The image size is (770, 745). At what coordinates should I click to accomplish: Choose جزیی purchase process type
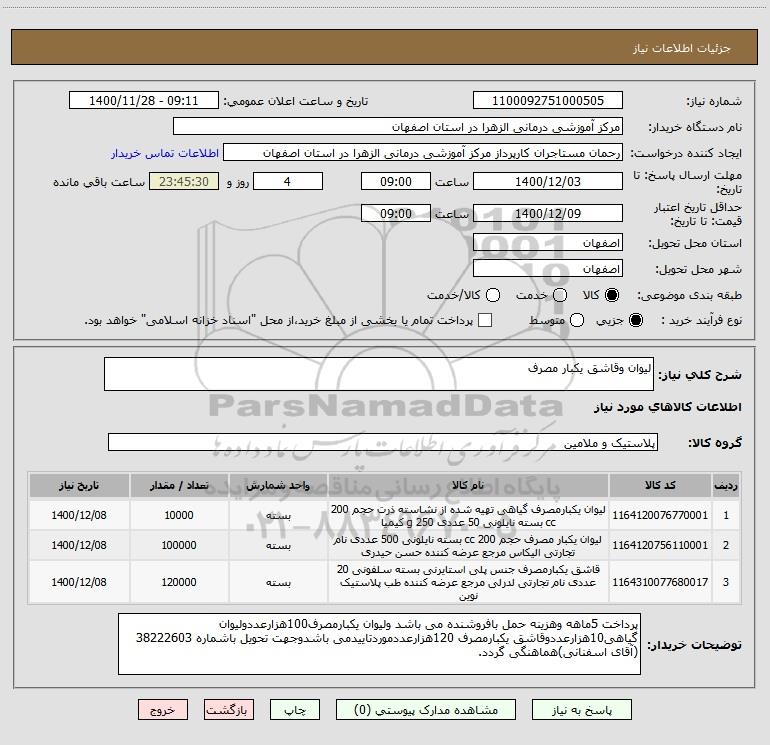point(635,320)
